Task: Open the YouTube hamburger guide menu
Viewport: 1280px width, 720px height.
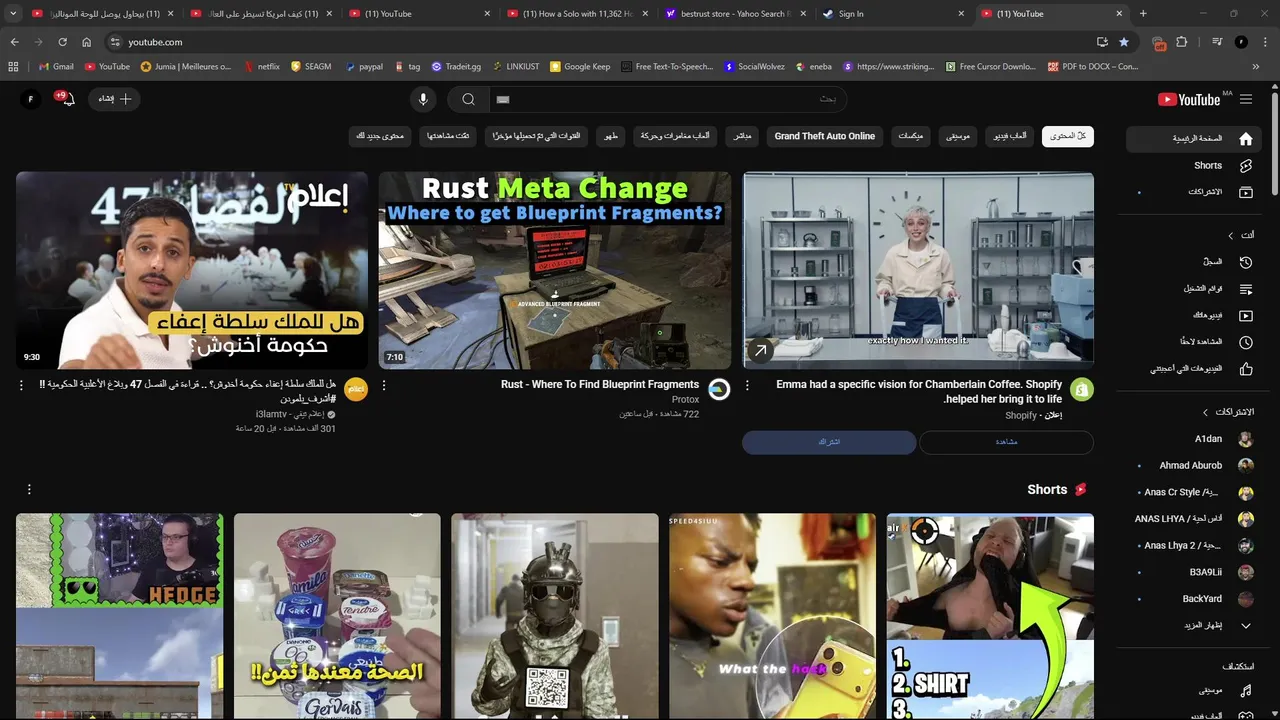Action: click(x=1245, y=99)
